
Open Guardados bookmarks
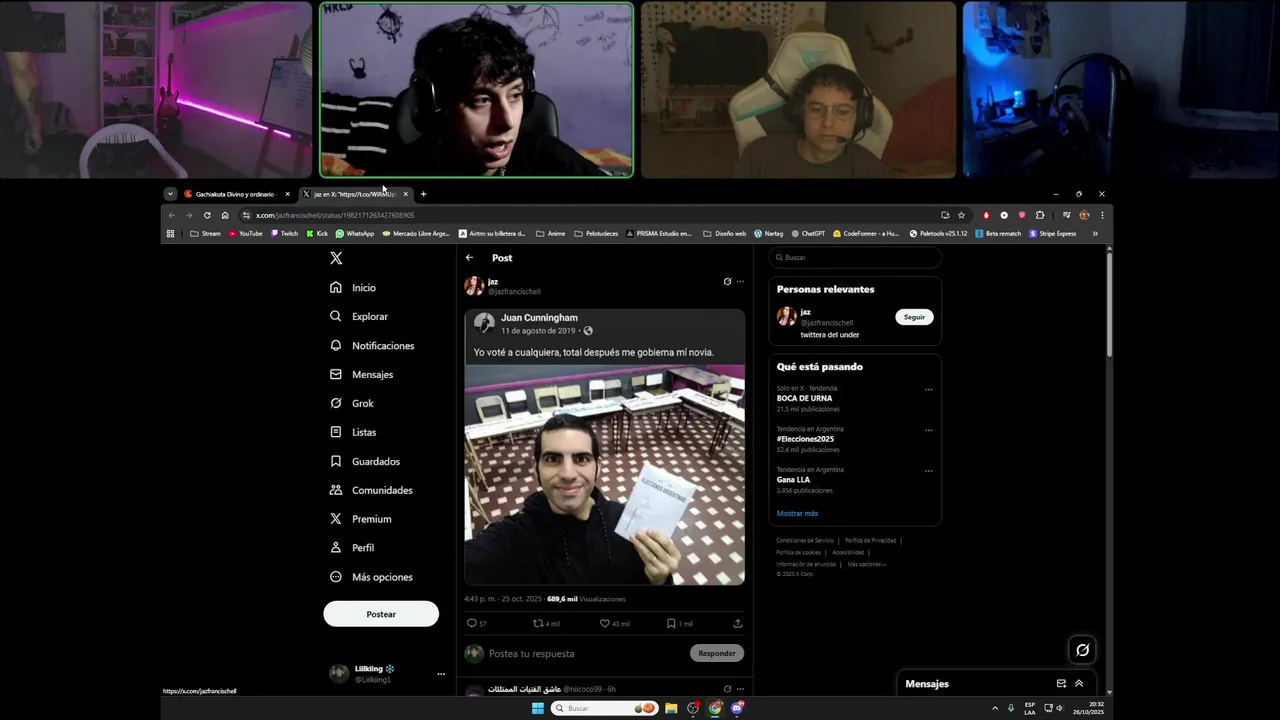(x=364, y=462)
